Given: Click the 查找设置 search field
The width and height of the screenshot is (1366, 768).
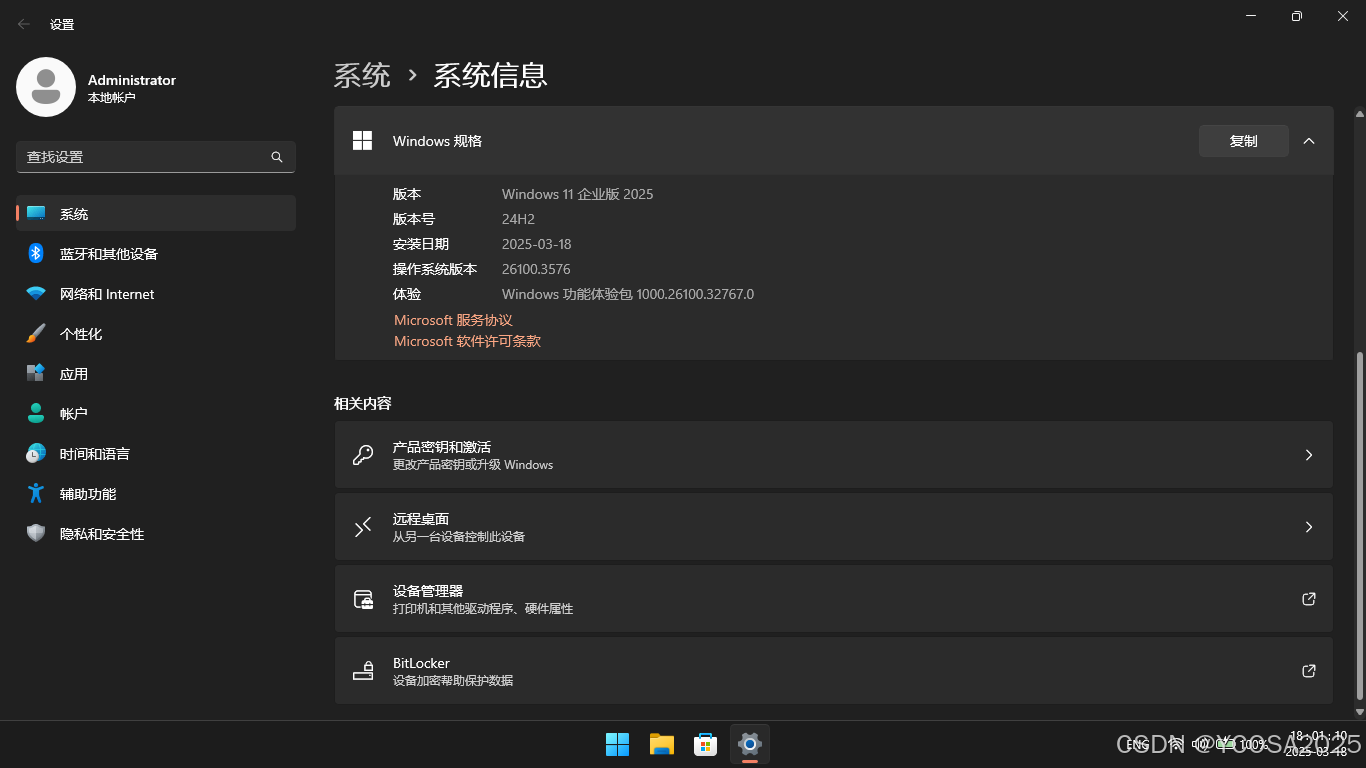Looking at the screenshot, I should tap(156, 157).
